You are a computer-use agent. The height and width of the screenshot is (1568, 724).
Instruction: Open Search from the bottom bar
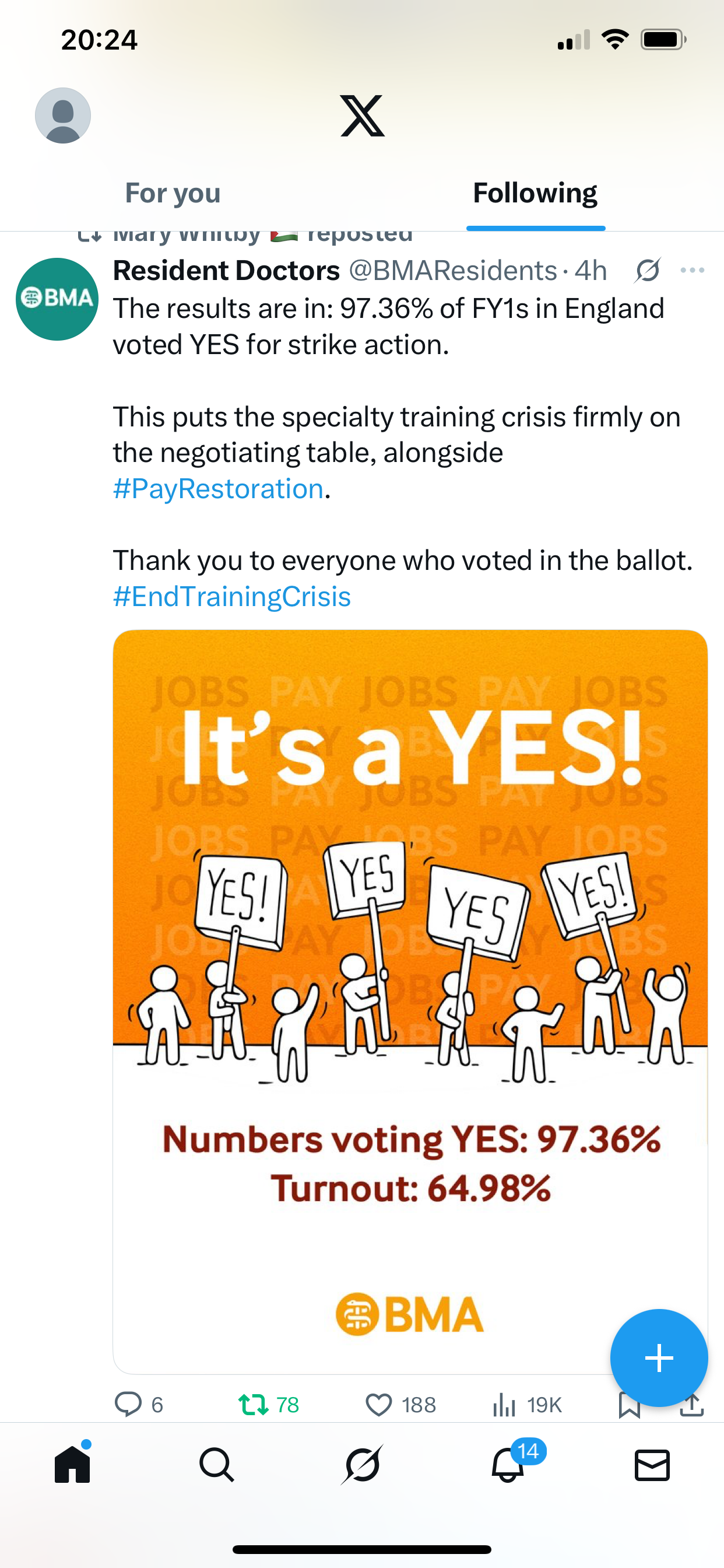[217, 1465]
